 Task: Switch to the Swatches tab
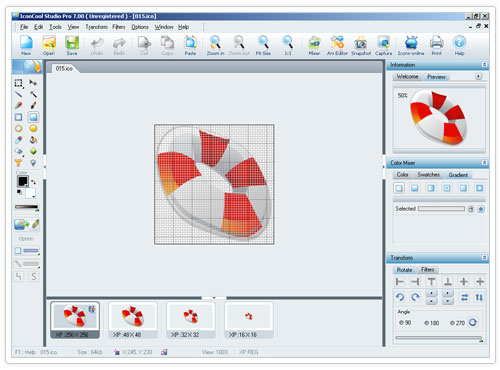(428, 175)
